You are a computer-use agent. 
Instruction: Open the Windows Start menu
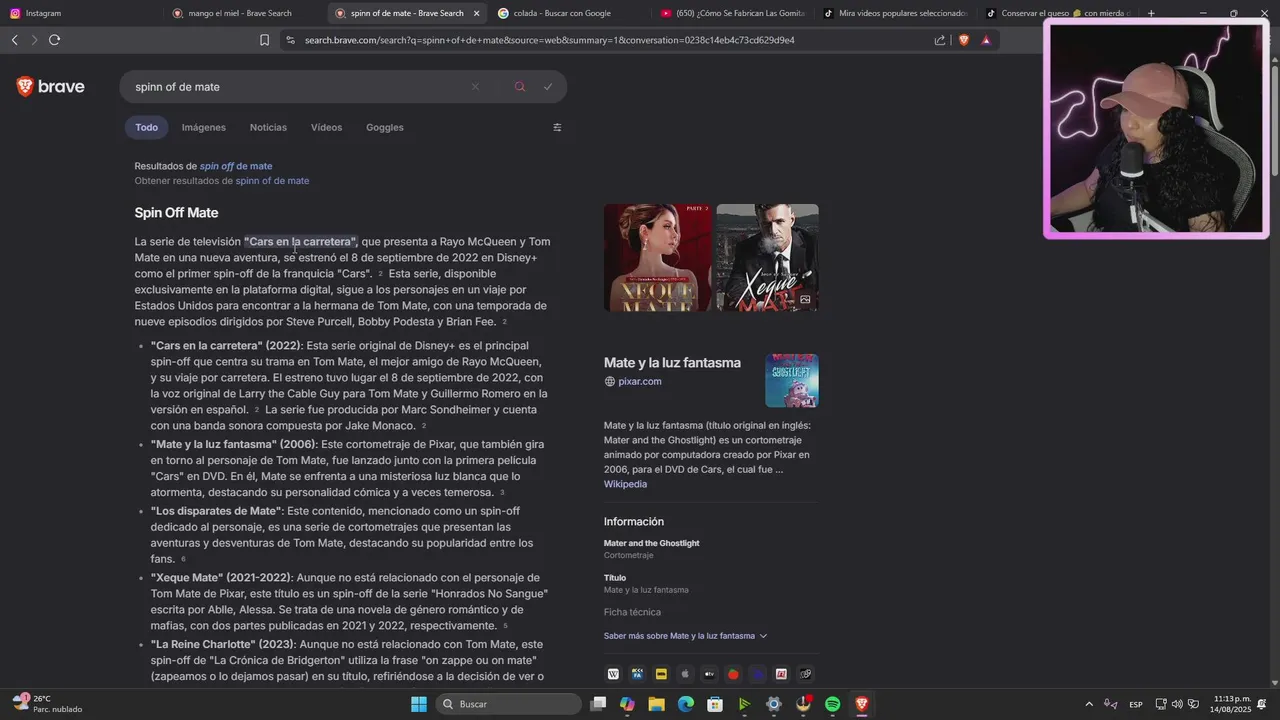[x=418, y=704]
